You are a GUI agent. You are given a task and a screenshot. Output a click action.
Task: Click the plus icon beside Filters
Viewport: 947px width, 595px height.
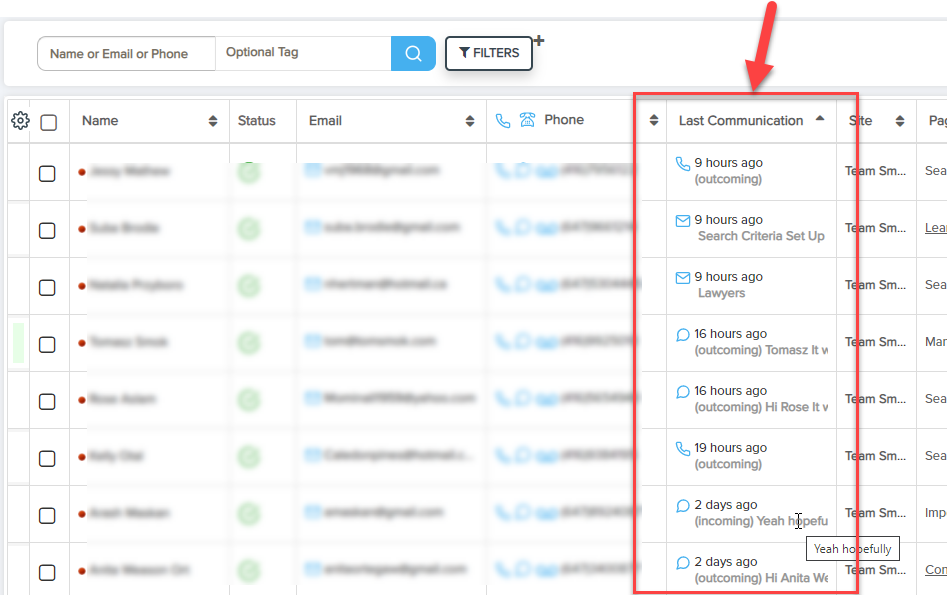(x=539, y=41)
